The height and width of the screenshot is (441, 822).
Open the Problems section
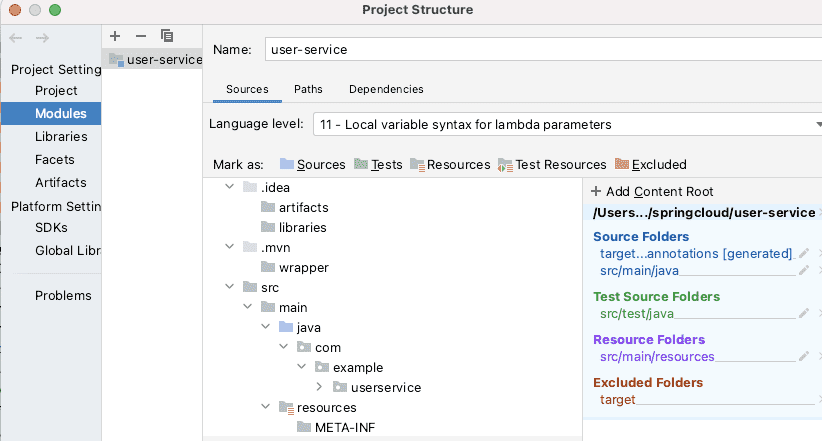click(x=63, y=296)
